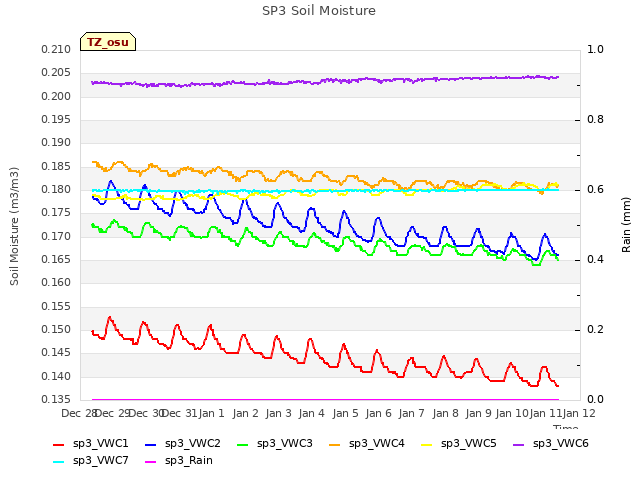Click the red sp3_VWC1 legend swatch
The image size is (640, 480).
[59, 445]
